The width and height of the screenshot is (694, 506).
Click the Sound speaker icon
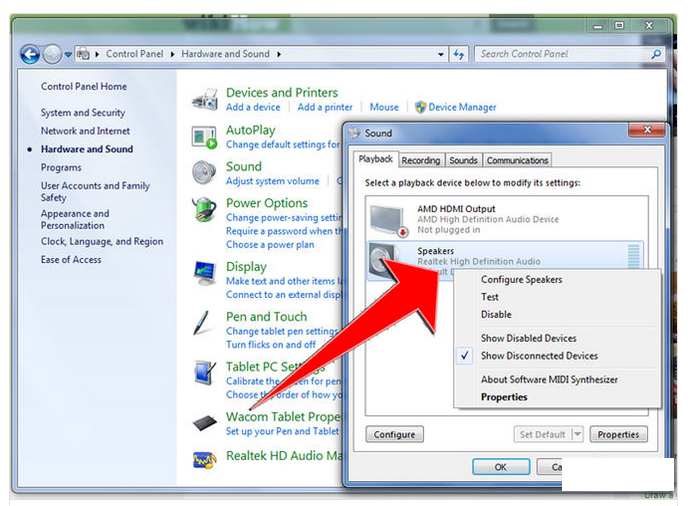(x=205, y=173)
